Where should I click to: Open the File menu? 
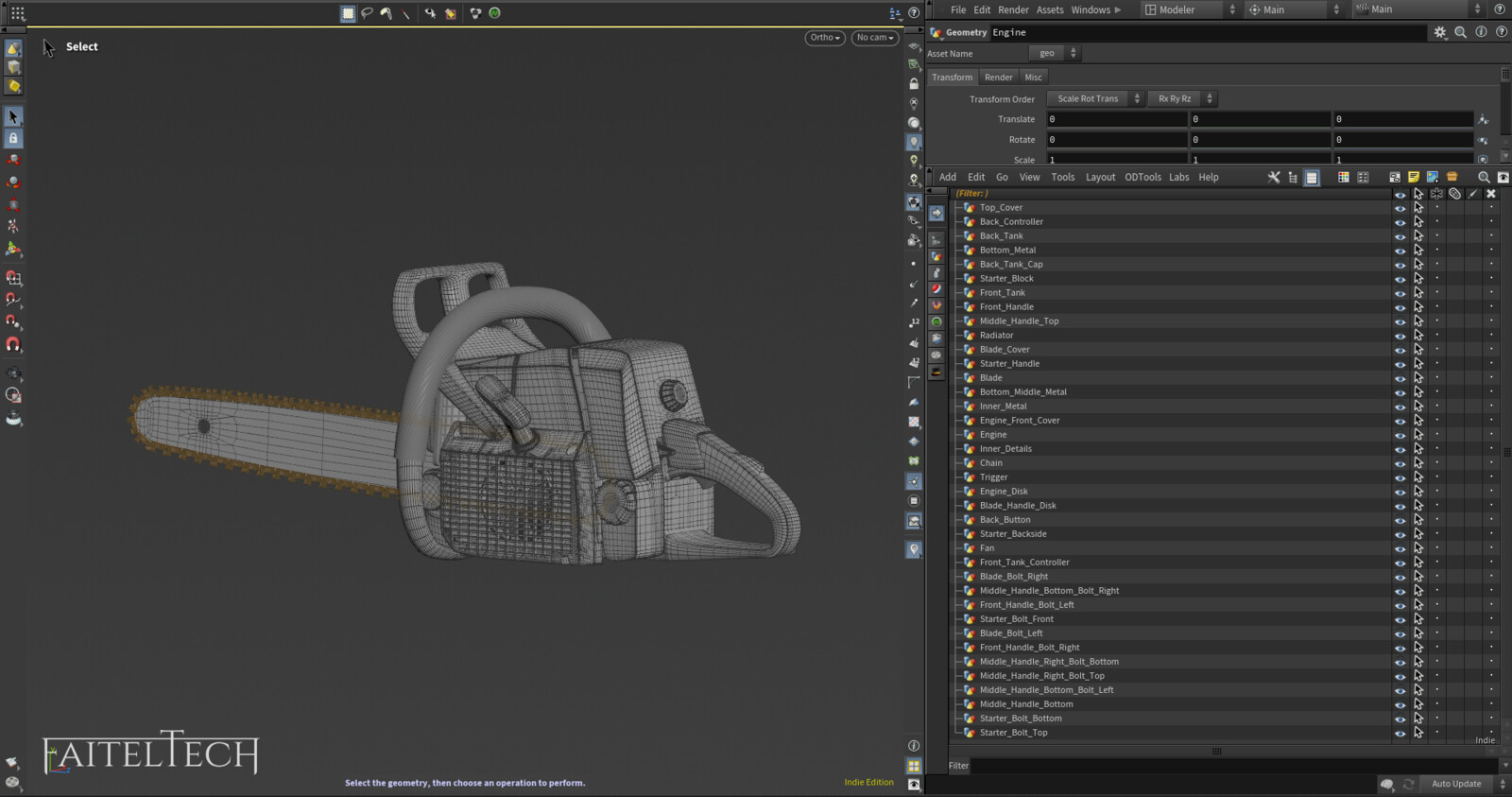pyautogui.click(x=958, y=10)
